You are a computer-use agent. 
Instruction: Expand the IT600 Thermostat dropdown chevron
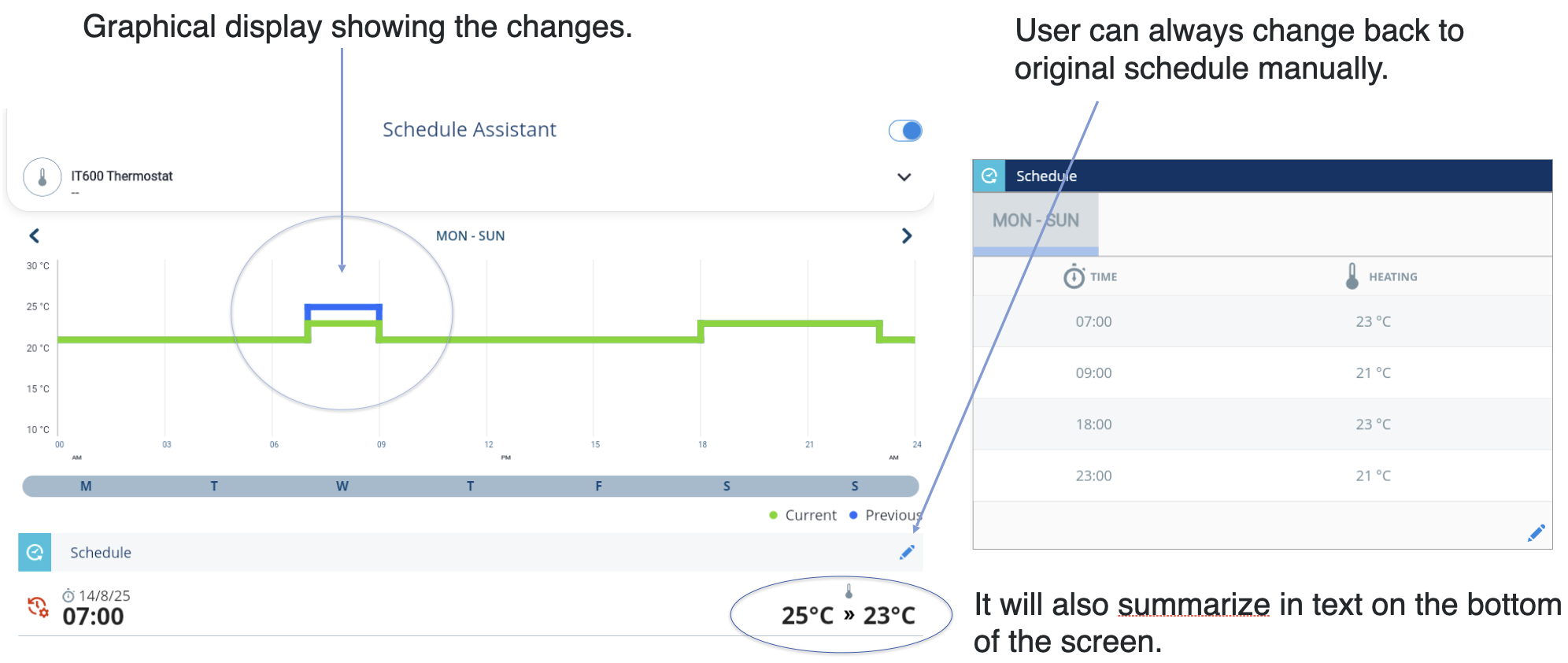(904, 177)
